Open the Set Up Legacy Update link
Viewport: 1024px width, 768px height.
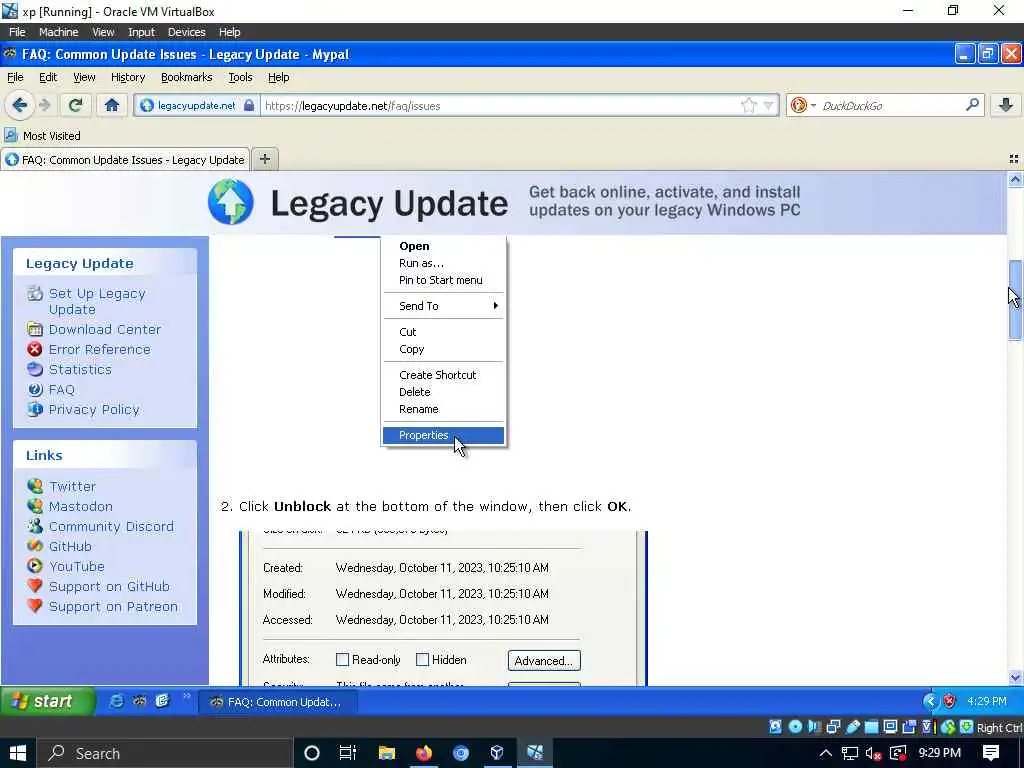pyautogui.click(x=97, y=301)
